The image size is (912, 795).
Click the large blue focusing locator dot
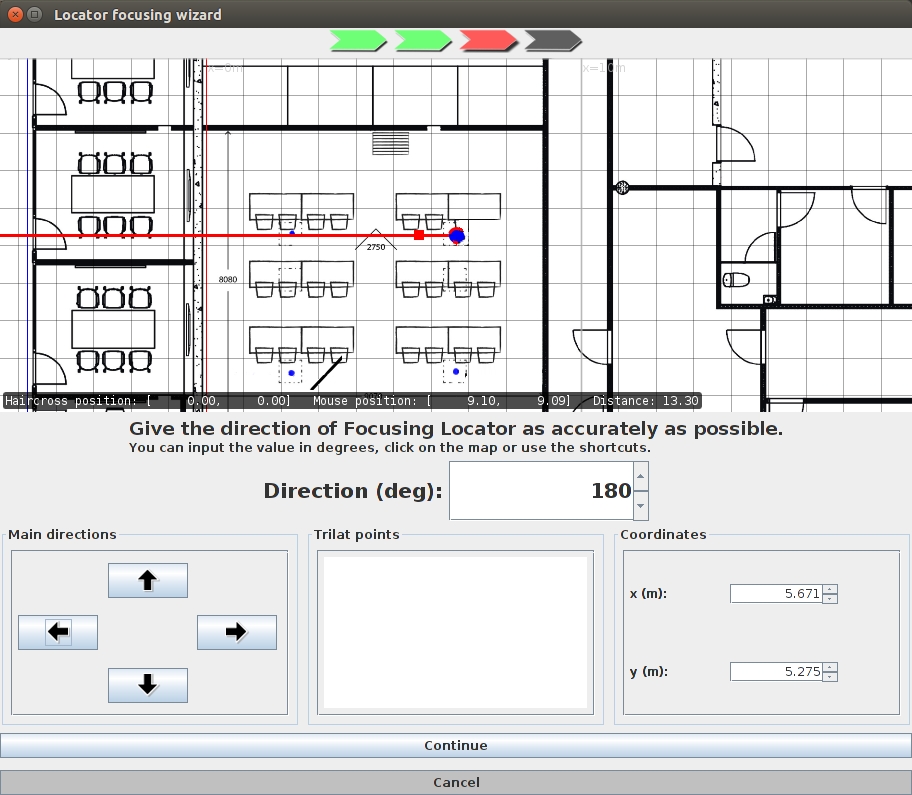click(457, 236)
